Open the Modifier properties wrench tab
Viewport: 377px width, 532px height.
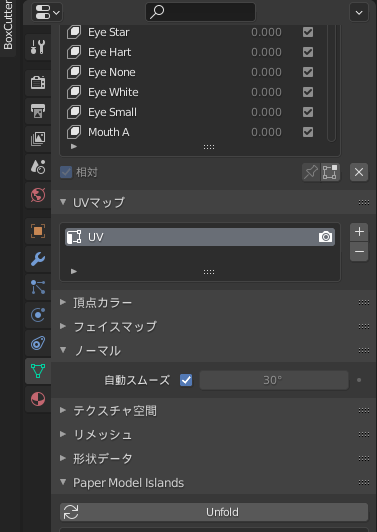tap(38, 259)
